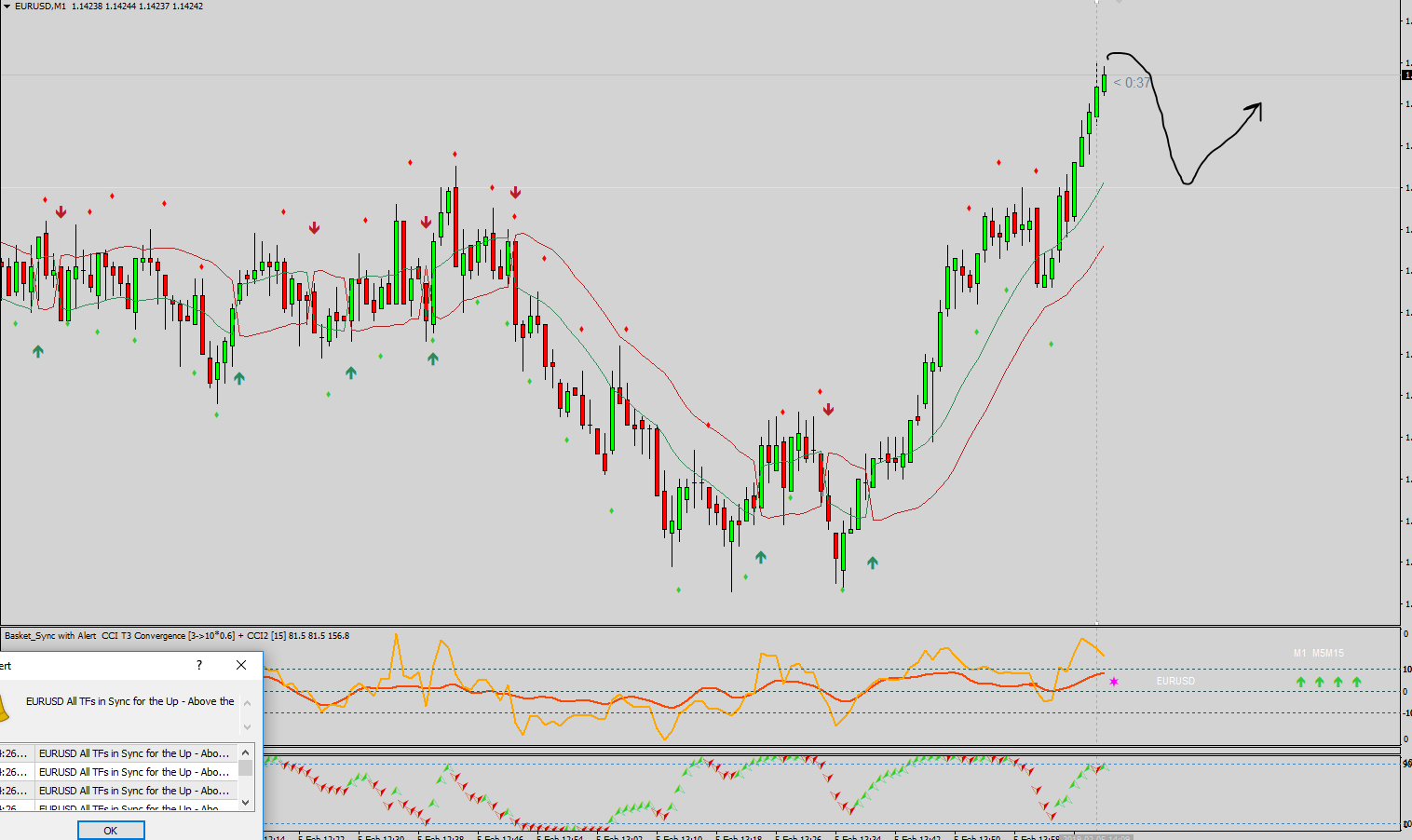Confirm the Alert dialog with OK

coord(111,830)
